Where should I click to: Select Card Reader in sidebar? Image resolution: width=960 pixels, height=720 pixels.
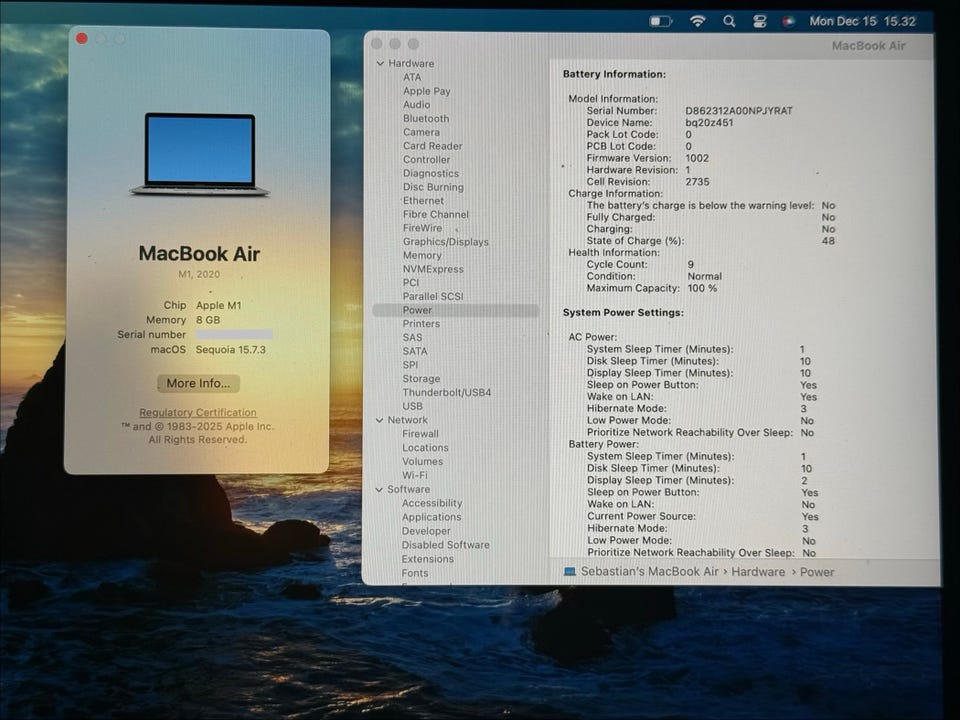(433, 146)
